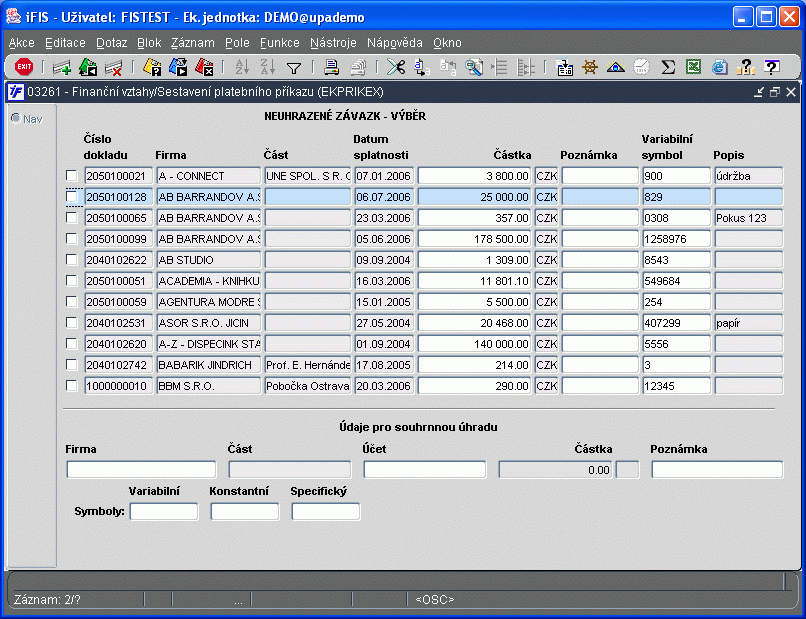Click part cell Pobočka Ostrava
The height and width of the screenshot is (619, 806).
[307, 386]
